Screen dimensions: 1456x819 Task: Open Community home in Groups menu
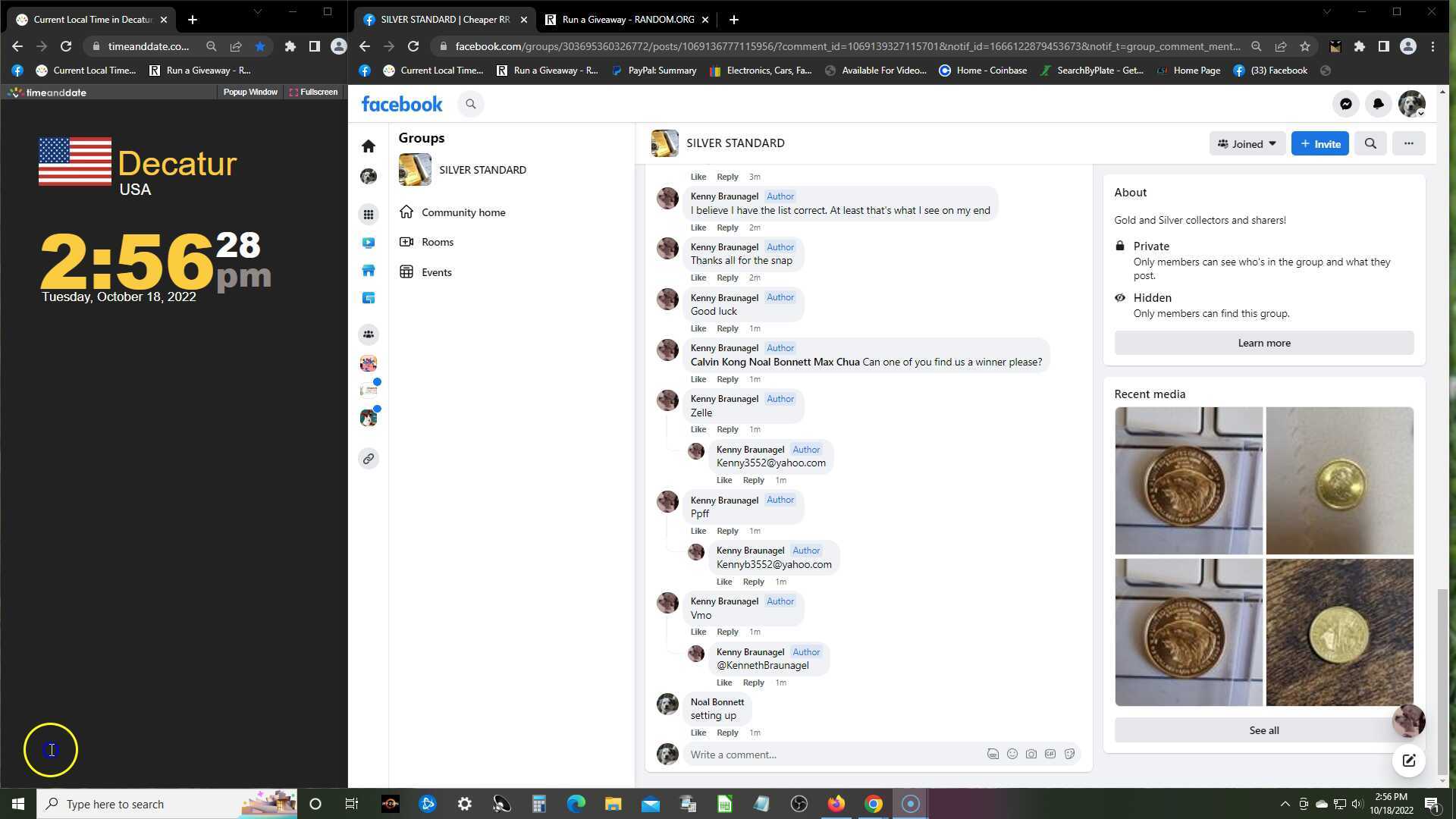(x=463, y=212)
